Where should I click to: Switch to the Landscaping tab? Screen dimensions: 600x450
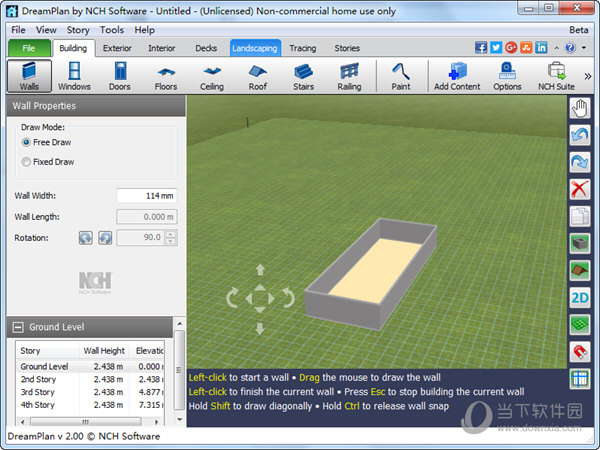pos(255,48)
